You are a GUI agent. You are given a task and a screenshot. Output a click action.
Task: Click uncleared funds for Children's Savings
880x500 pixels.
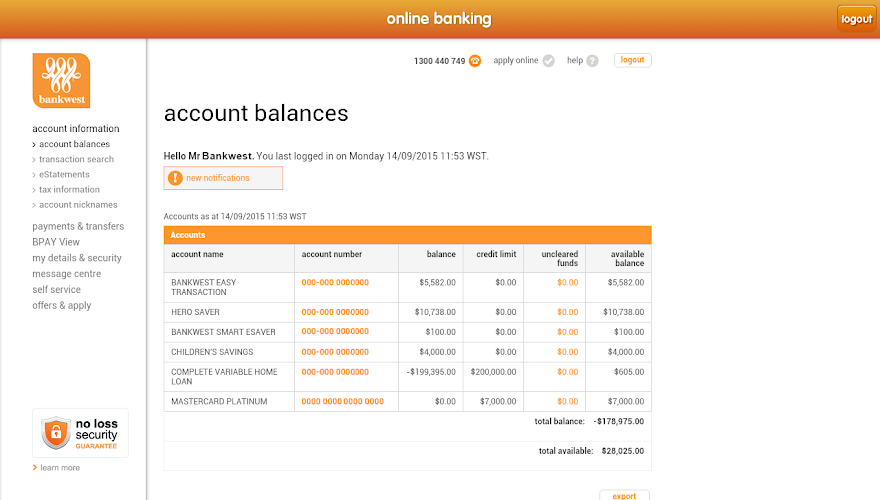click(x=567, y=352)
